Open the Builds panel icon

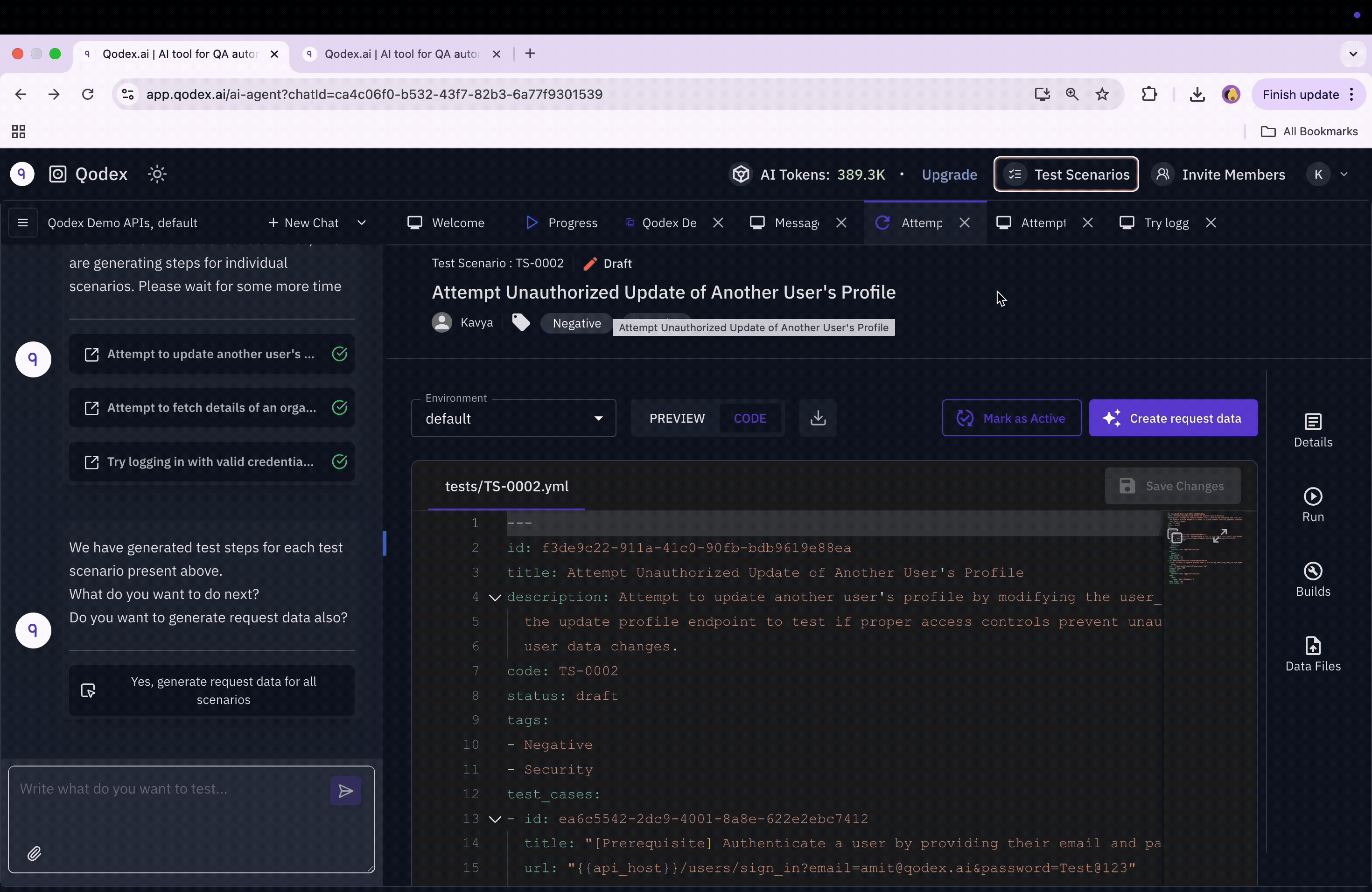pyautogui.click(x=1313, y=579)
